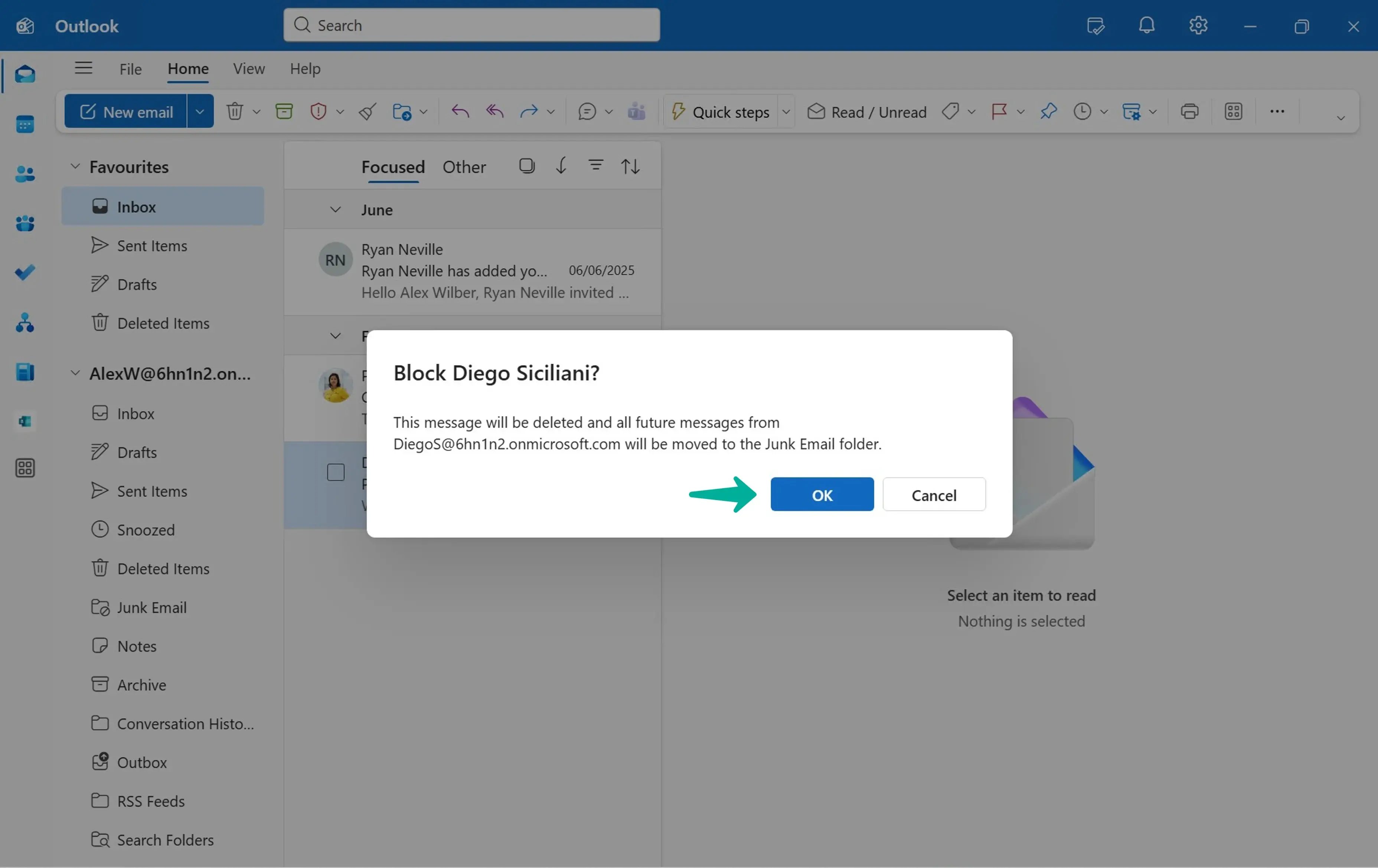Click the Archive icon in the ribbon
The image size is (1378, 868).
point(284,111)
